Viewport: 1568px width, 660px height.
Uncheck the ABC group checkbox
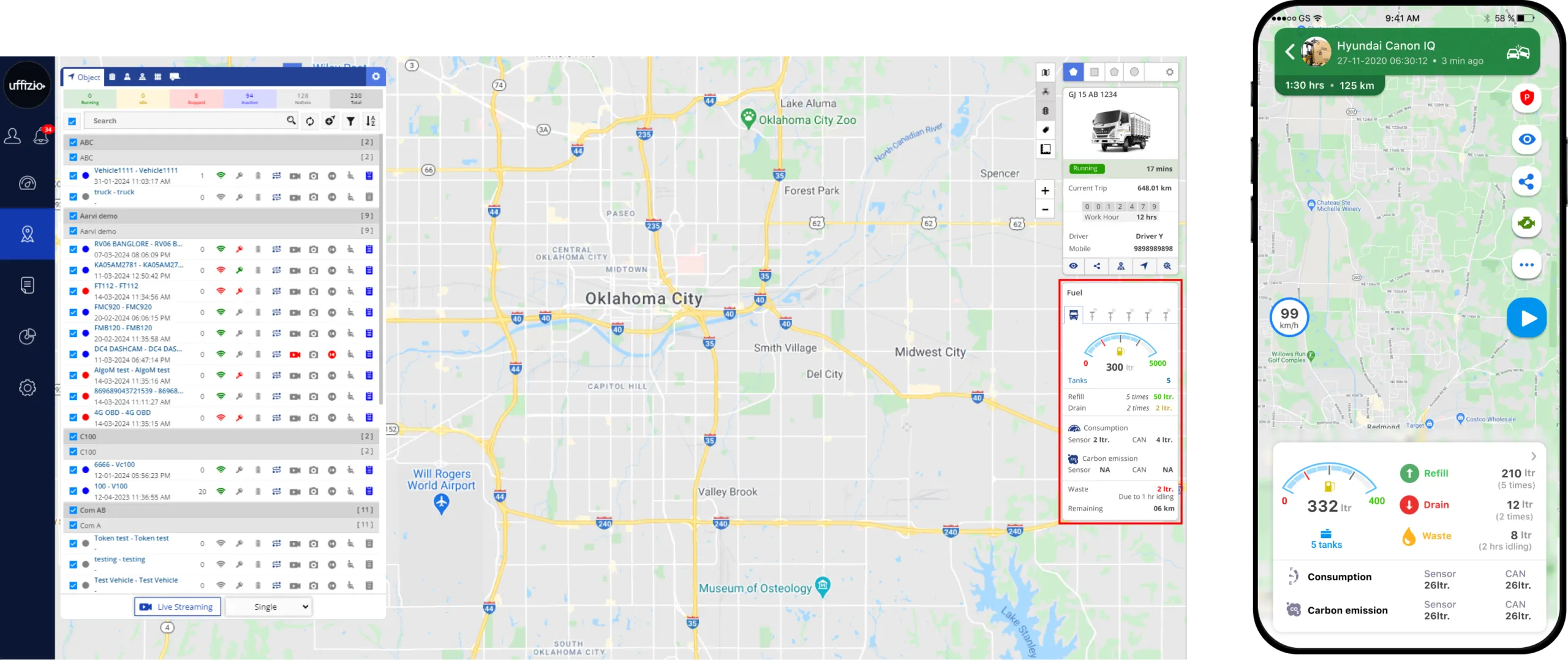[x=73, y=142]
